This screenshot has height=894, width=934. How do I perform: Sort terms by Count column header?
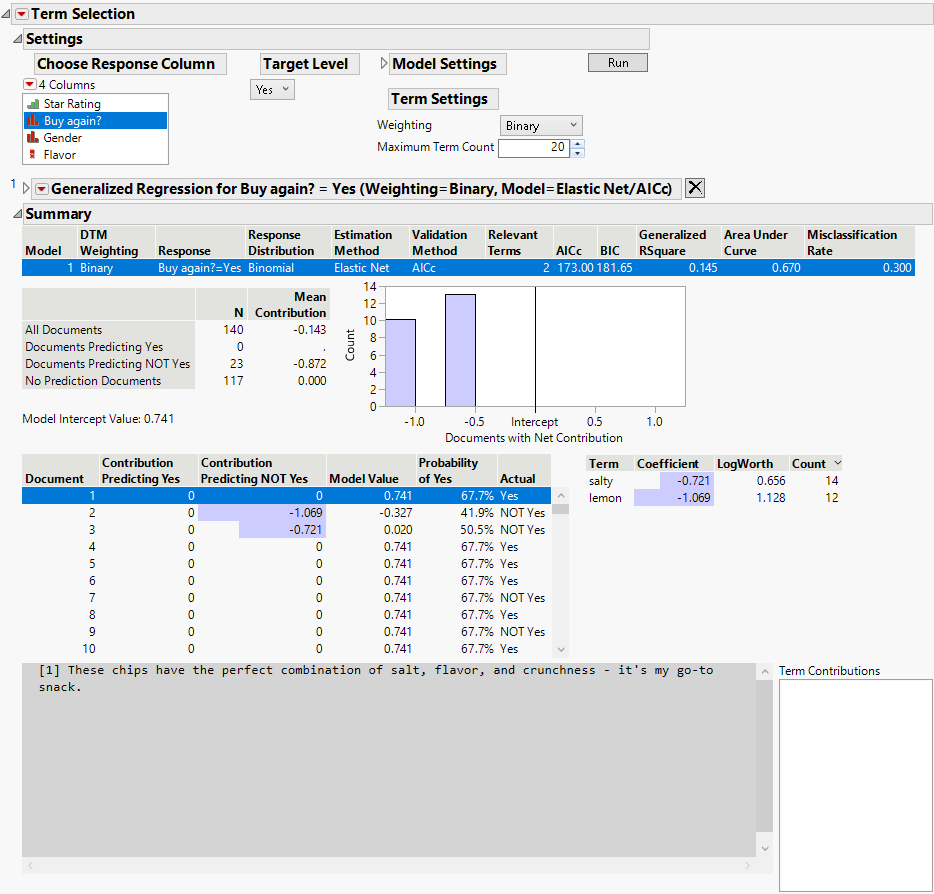809,464
